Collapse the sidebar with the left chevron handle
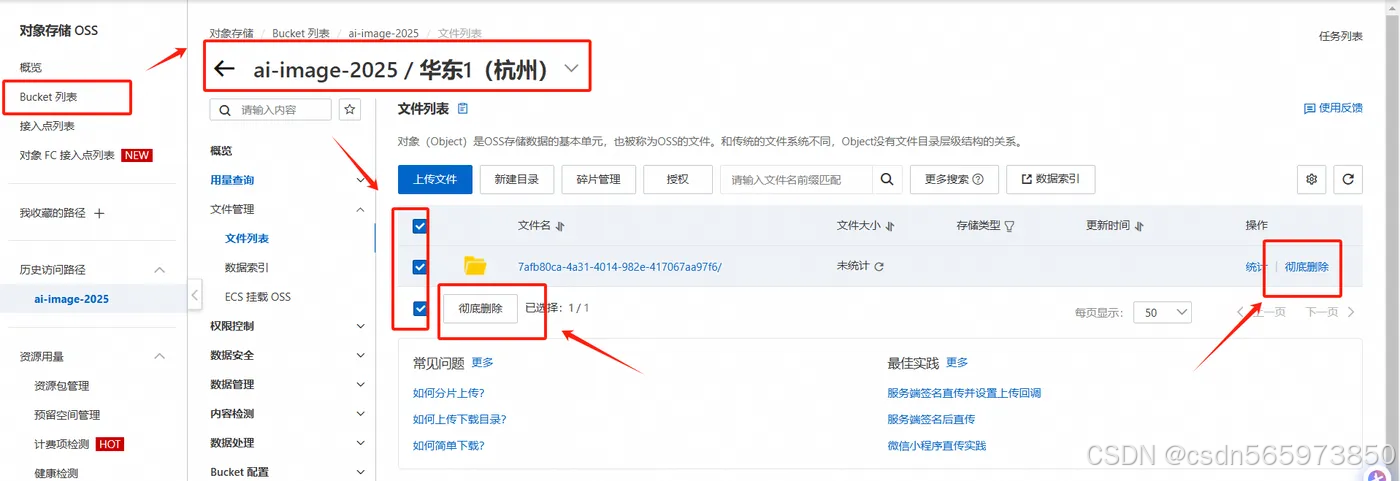 point(195,295)
